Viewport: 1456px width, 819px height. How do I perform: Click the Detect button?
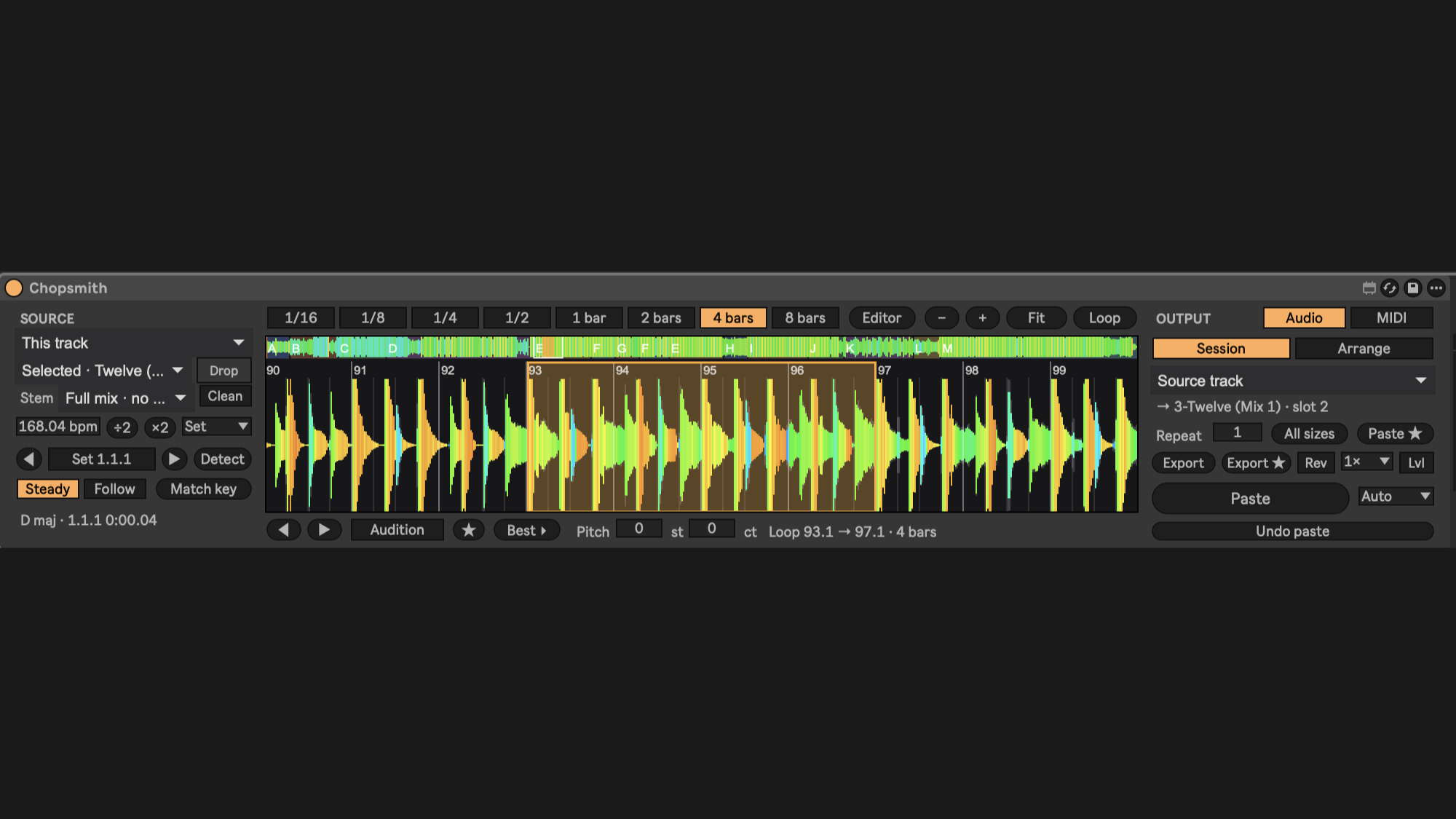pos(222,459)
